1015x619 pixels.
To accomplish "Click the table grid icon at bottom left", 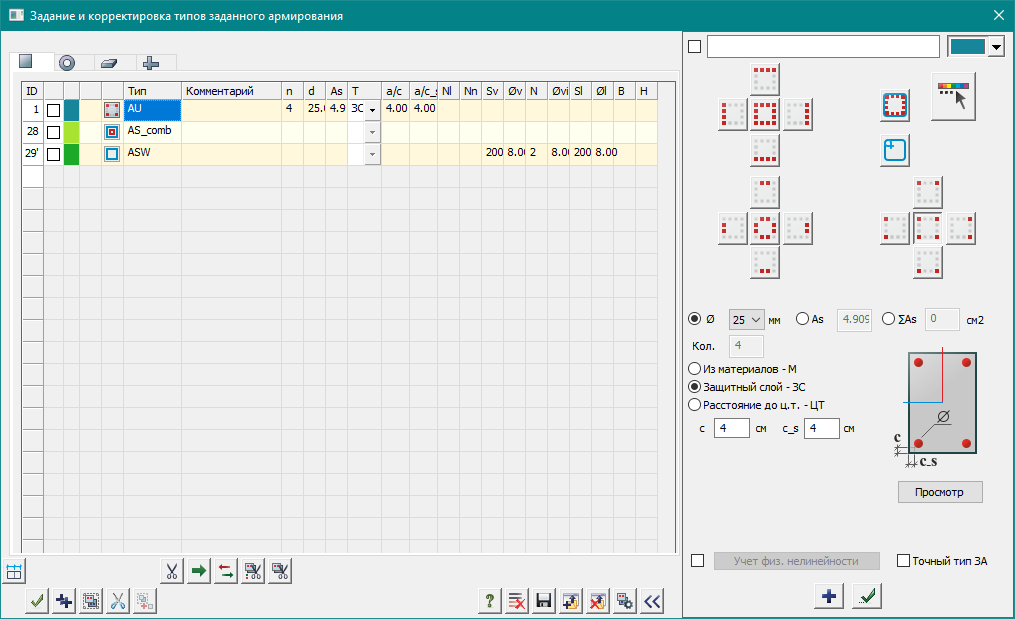I will pos(14,571).
